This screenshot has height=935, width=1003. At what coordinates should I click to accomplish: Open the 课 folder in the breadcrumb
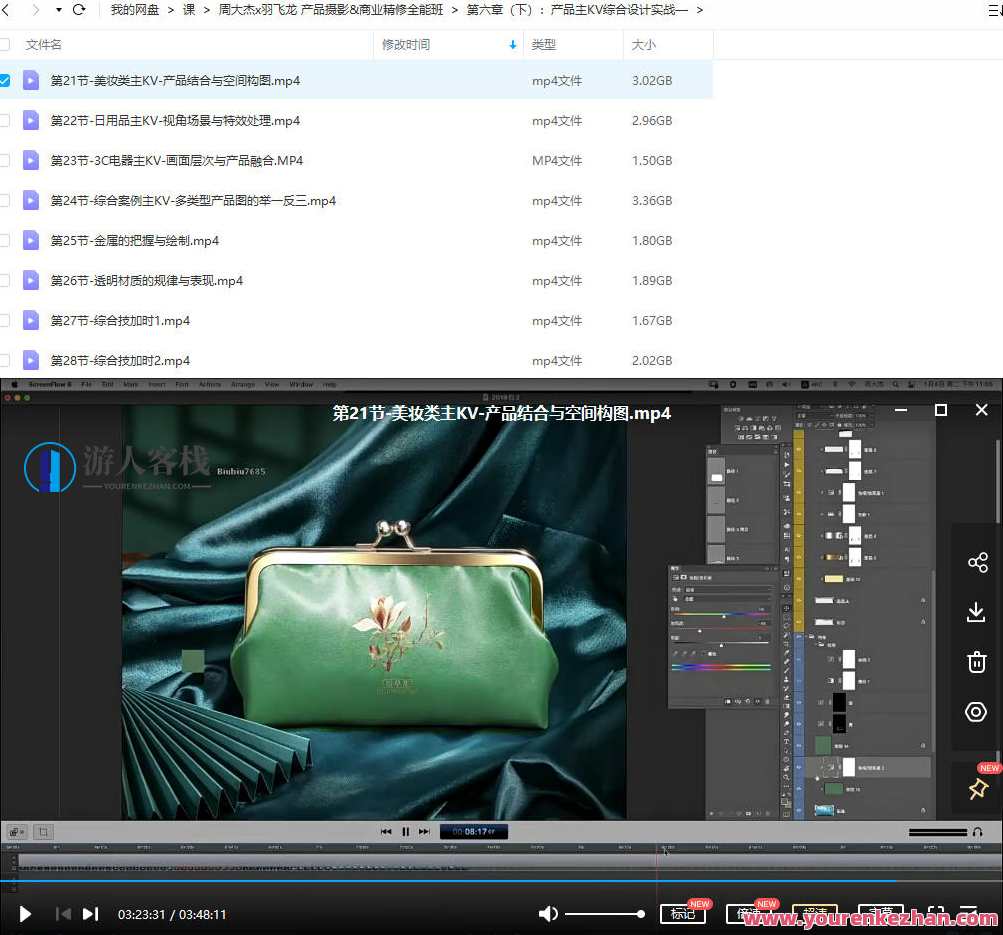(188, 10)
